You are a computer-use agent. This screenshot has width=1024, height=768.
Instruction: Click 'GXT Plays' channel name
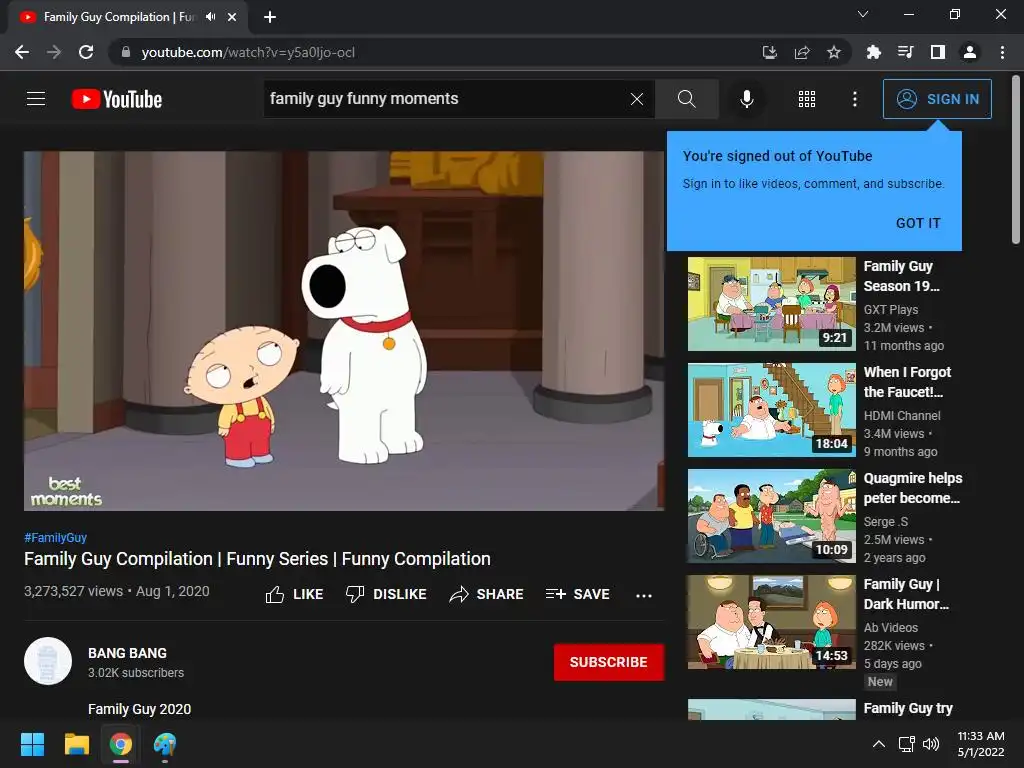[x=891, y=310]
